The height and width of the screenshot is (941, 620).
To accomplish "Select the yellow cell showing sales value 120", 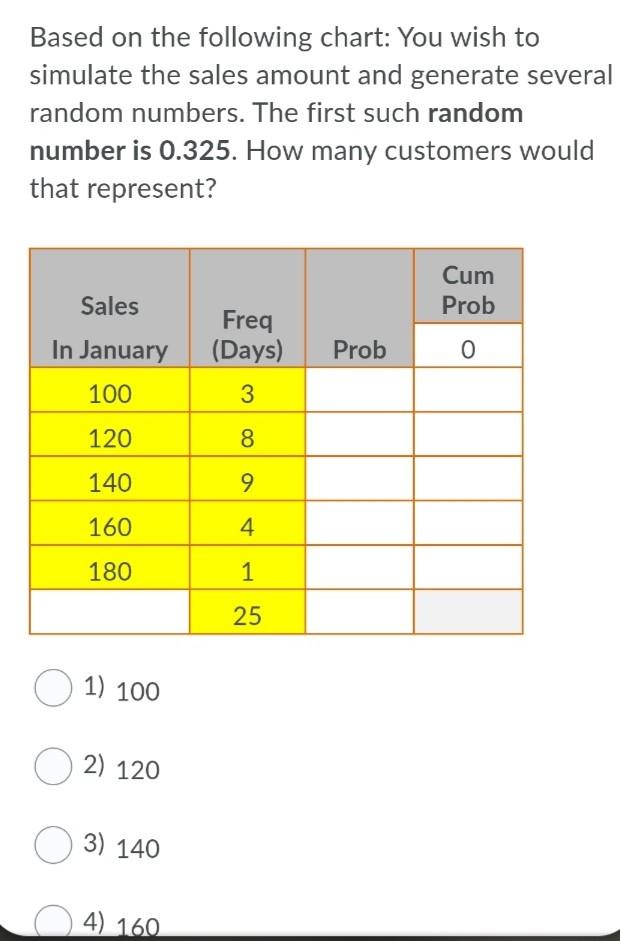I will tap(109, 437).
